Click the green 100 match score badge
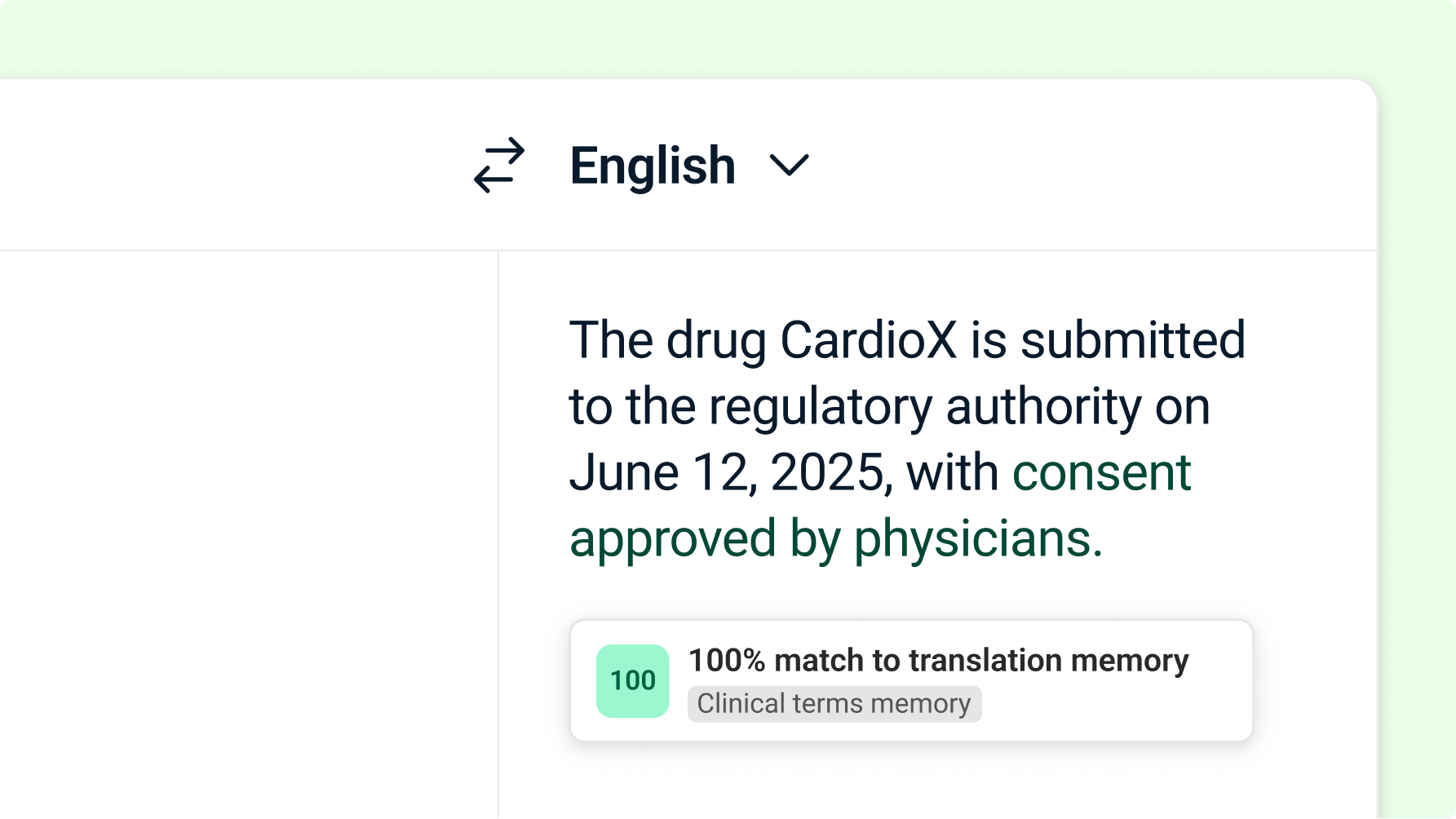1456x819 pixels. pos(632,681)
